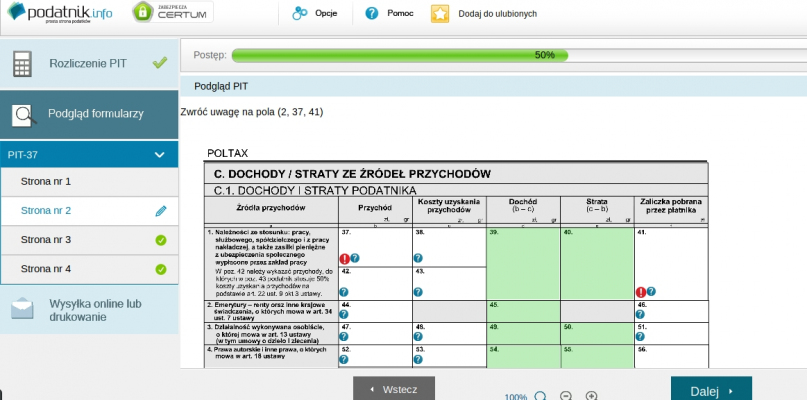Click the Dodaj do ulubionych star
Screen dimensions: 807x400
click(439, 14)
